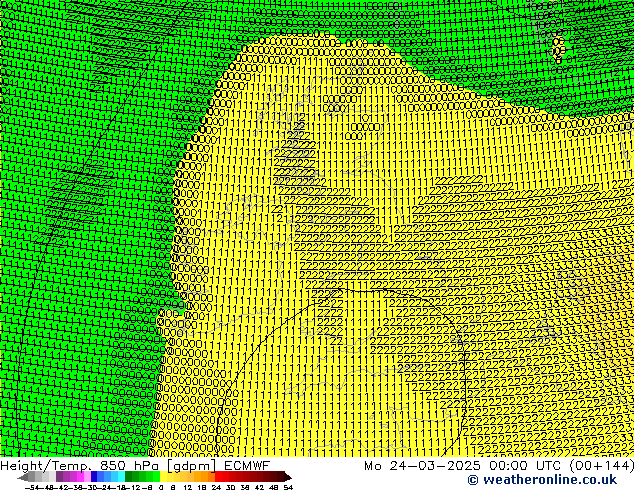Click the gray left arrow end of legend
Screen dimensions: 634x490
23,477
